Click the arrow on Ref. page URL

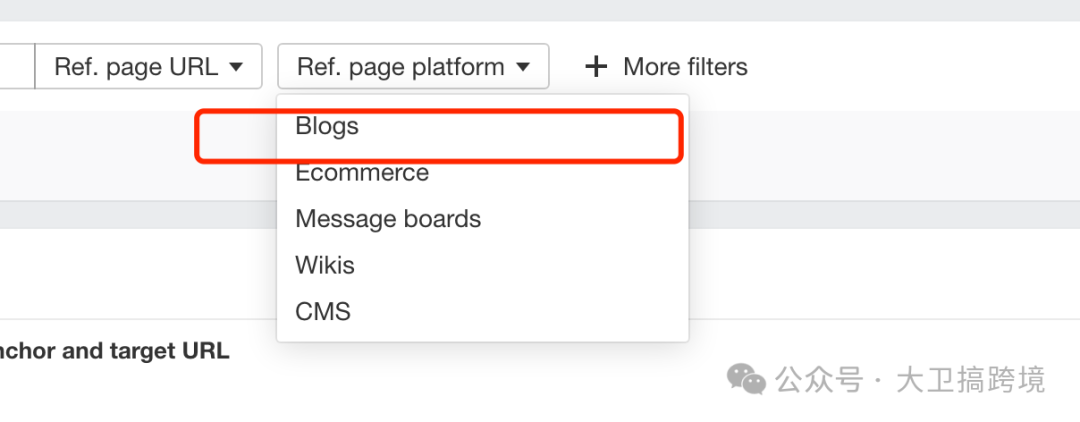[236, 67]
